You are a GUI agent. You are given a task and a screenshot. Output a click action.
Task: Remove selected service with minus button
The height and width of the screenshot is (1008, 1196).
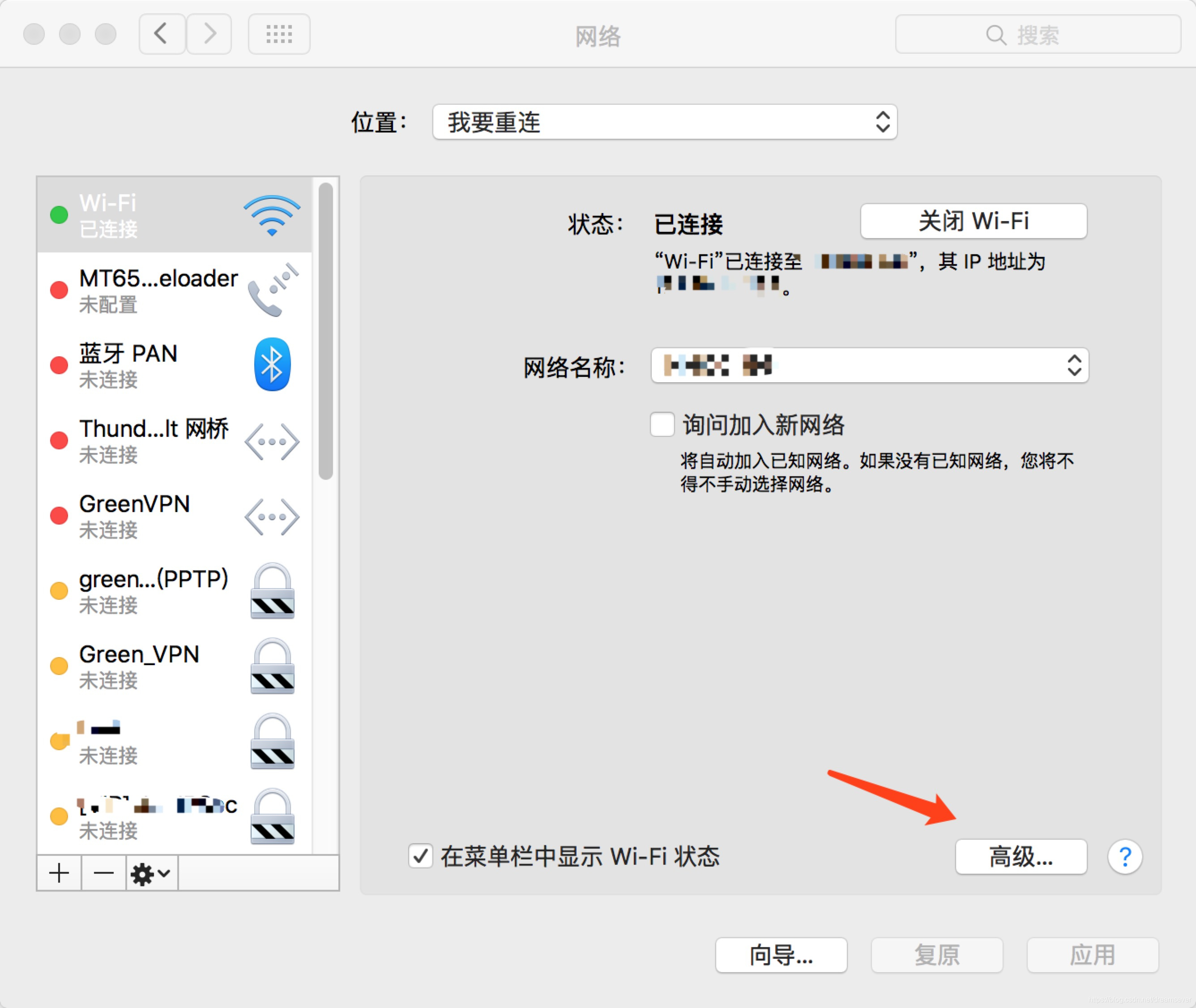coord(103,873)
